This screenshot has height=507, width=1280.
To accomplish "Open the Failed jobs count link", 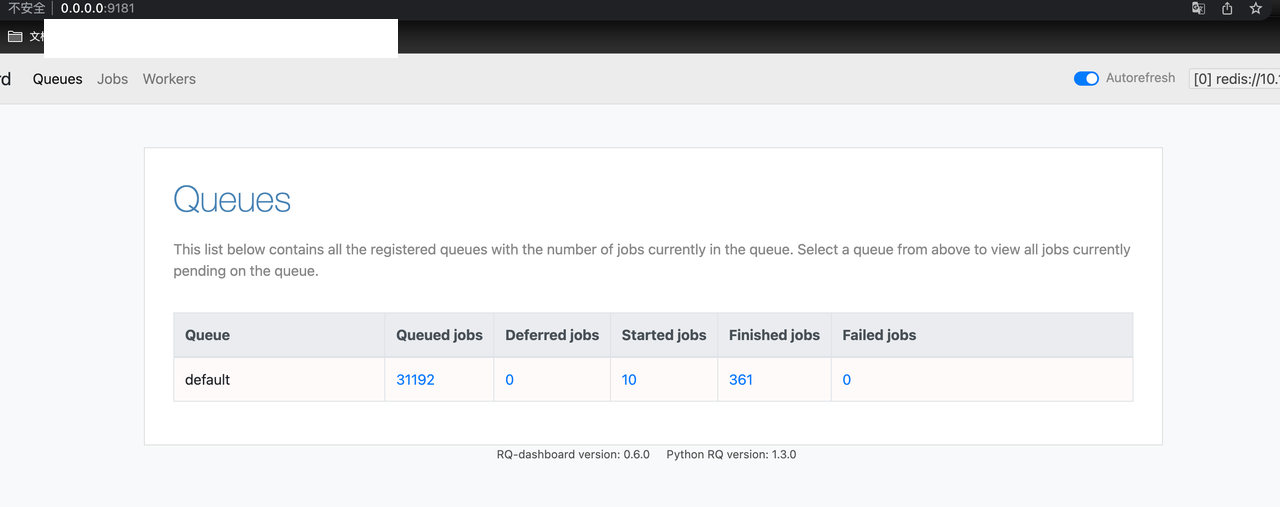I will 847,380.
